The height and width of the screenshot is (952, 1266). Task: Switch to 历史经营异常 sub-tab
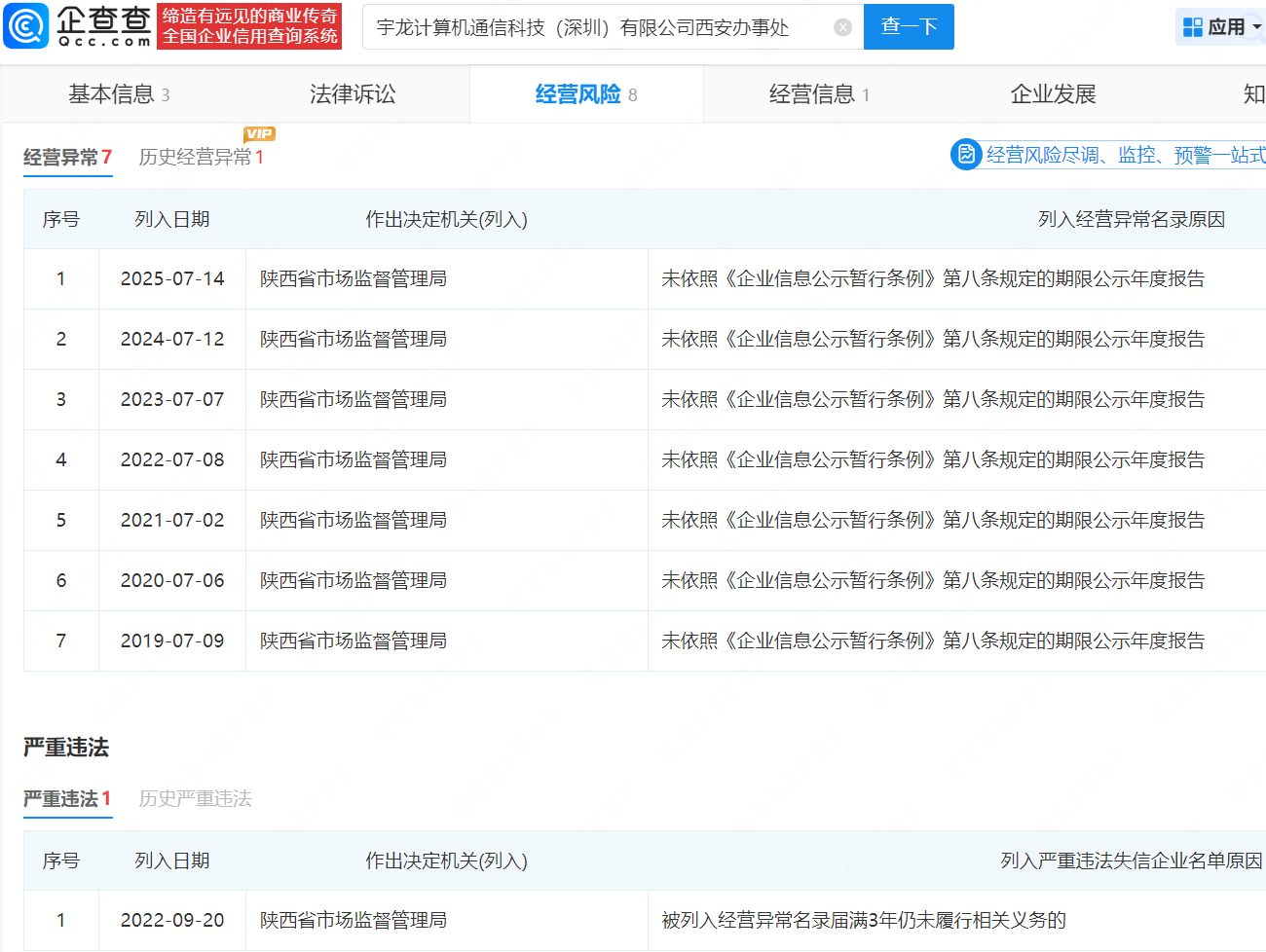(x=202, y=158)
